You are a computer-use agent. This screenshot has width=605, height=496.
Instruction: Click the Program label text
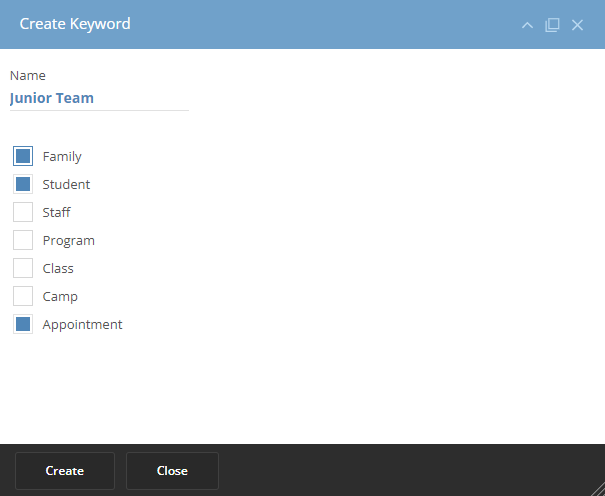click(x=69, y=241)
